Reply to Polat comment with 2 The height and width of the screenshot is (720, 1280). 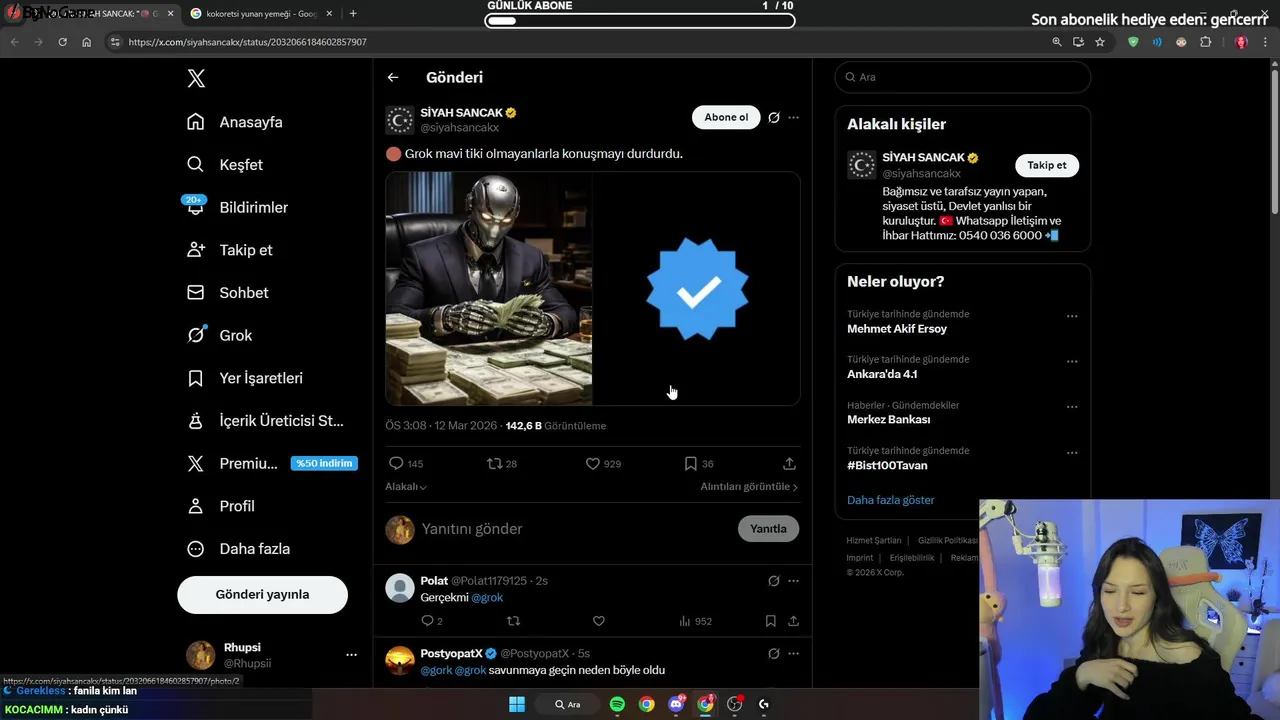tap(430, 621)
